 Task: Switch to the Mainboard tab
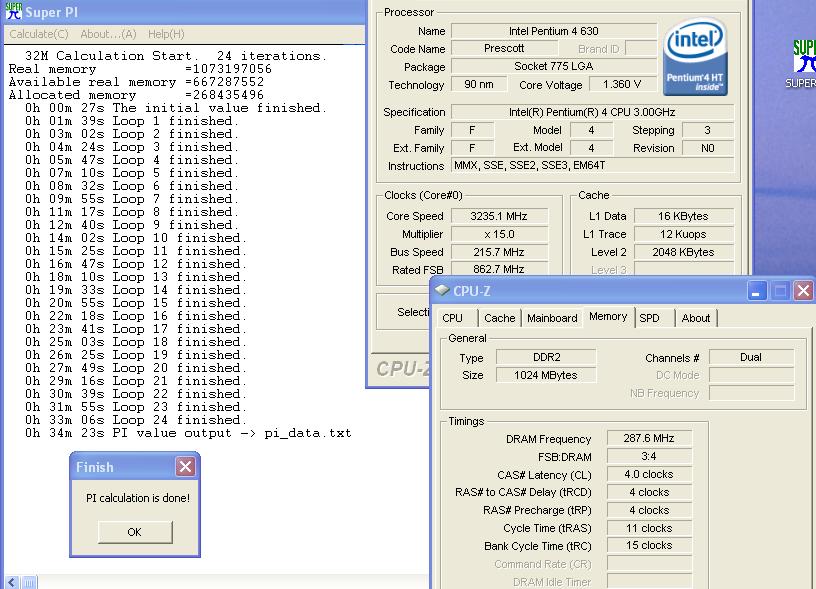coord(552,318)
